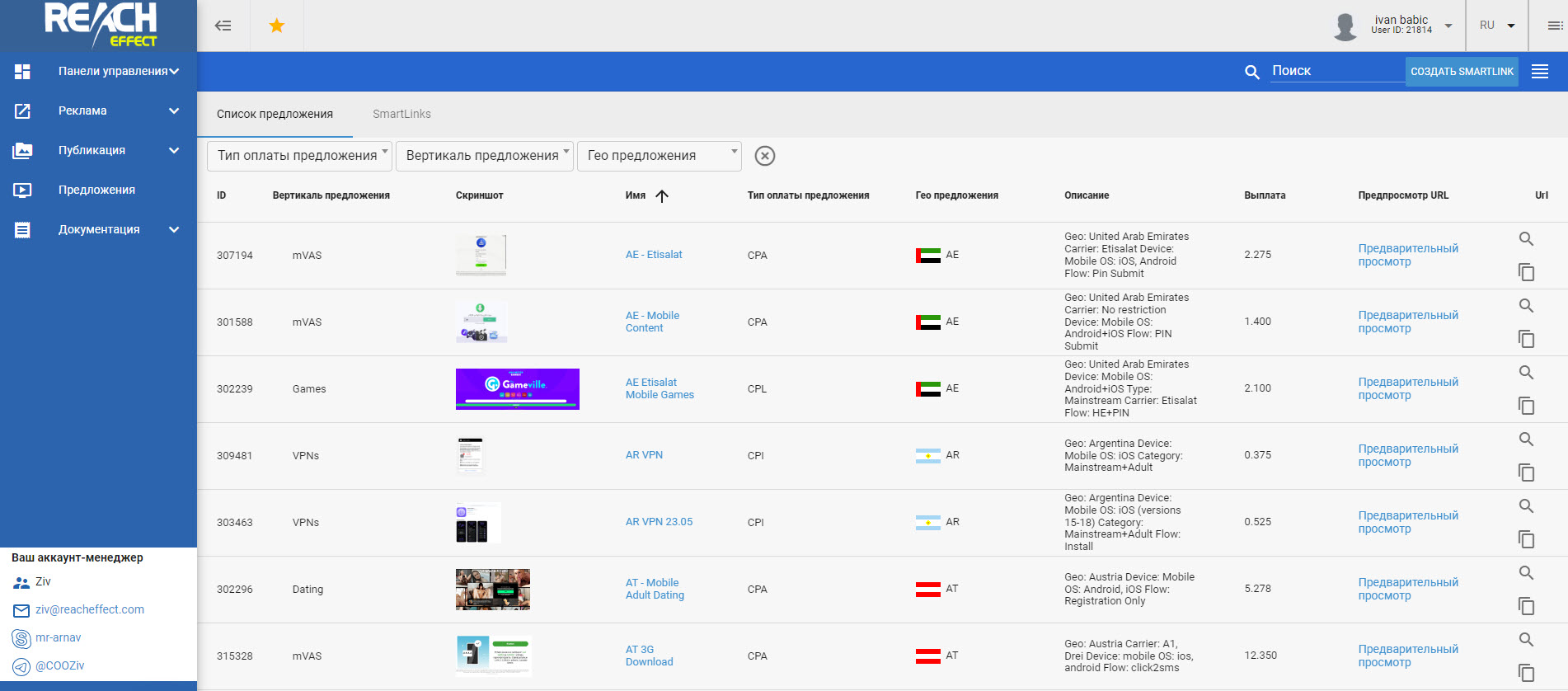Open the Вертикаль предложения filter dropdown
This screenshot has width=1568, height=691.
pos(485,156)
